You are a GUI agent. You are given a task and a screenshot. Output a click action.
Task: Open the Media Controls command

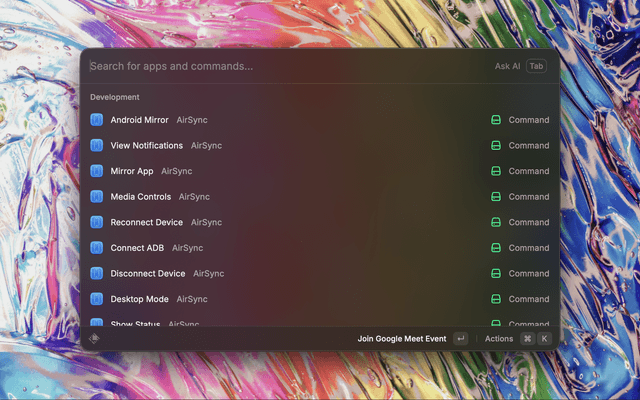pyautogui.click(x=141, y=197)
